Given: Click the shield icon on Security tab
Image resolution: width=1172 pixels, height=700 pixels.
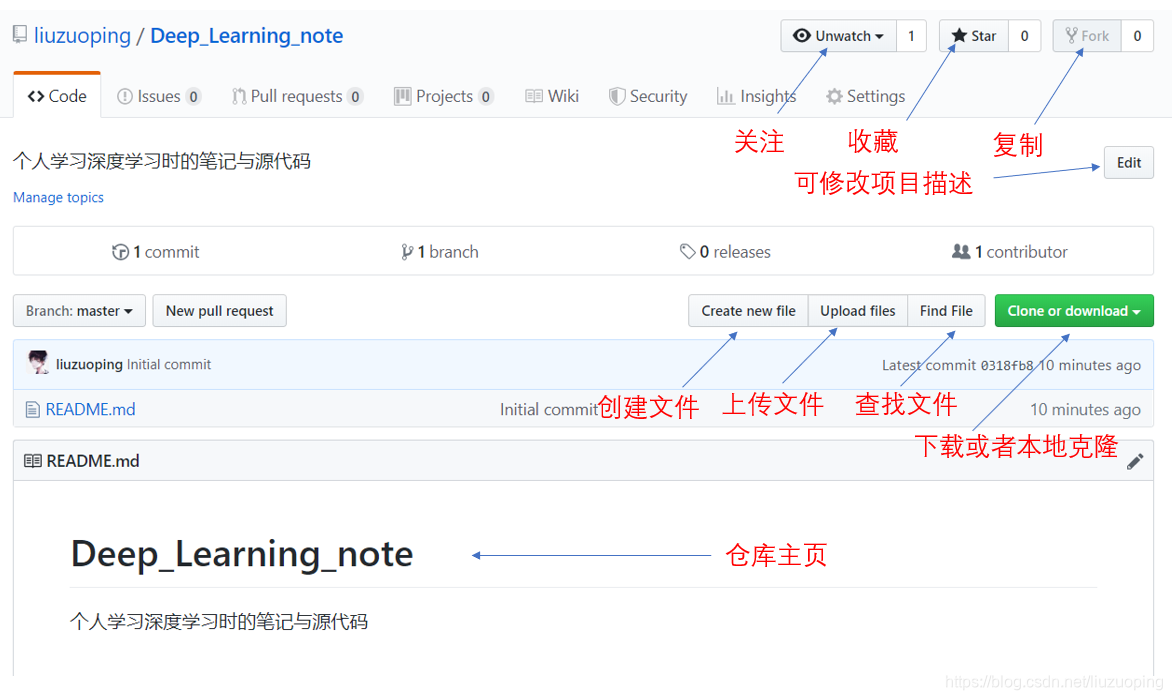Looking at the screenshot, I should [617, 96].
